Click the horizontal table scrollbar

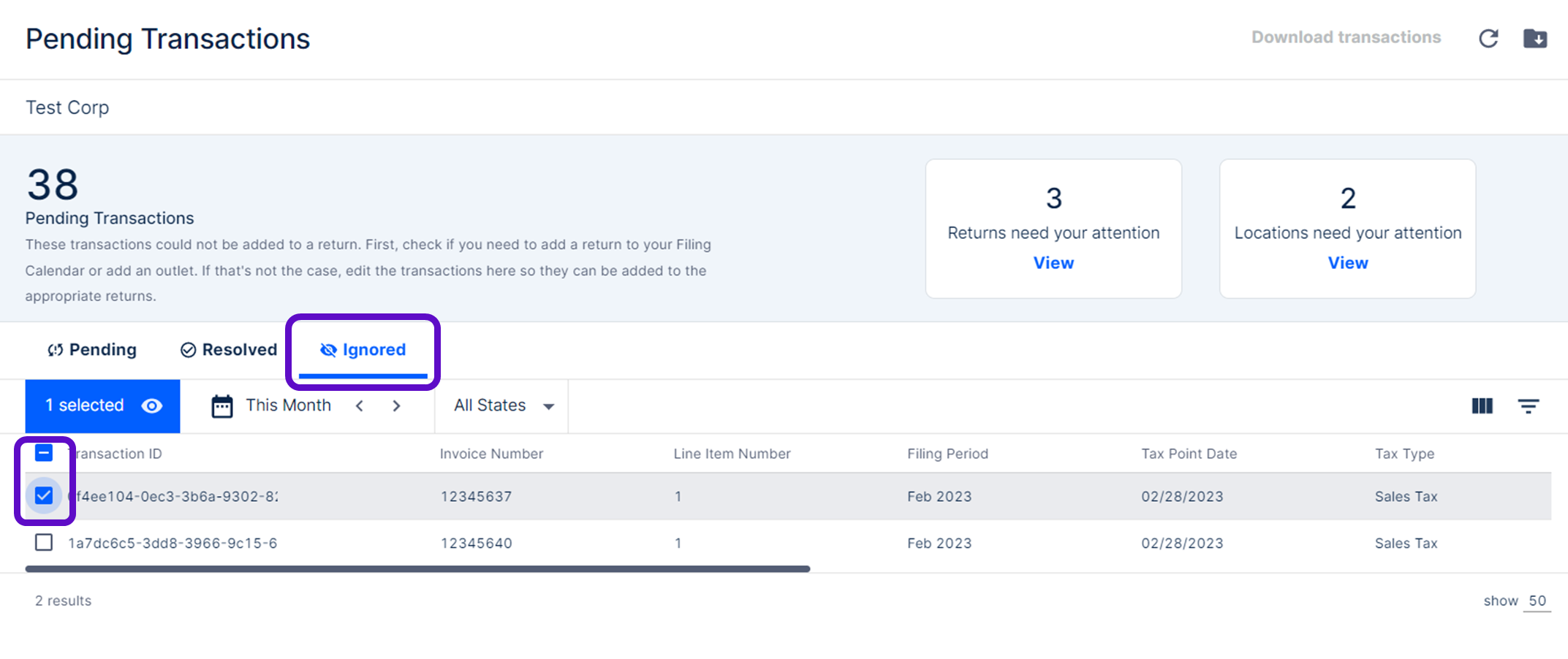[x=417, y=568]
